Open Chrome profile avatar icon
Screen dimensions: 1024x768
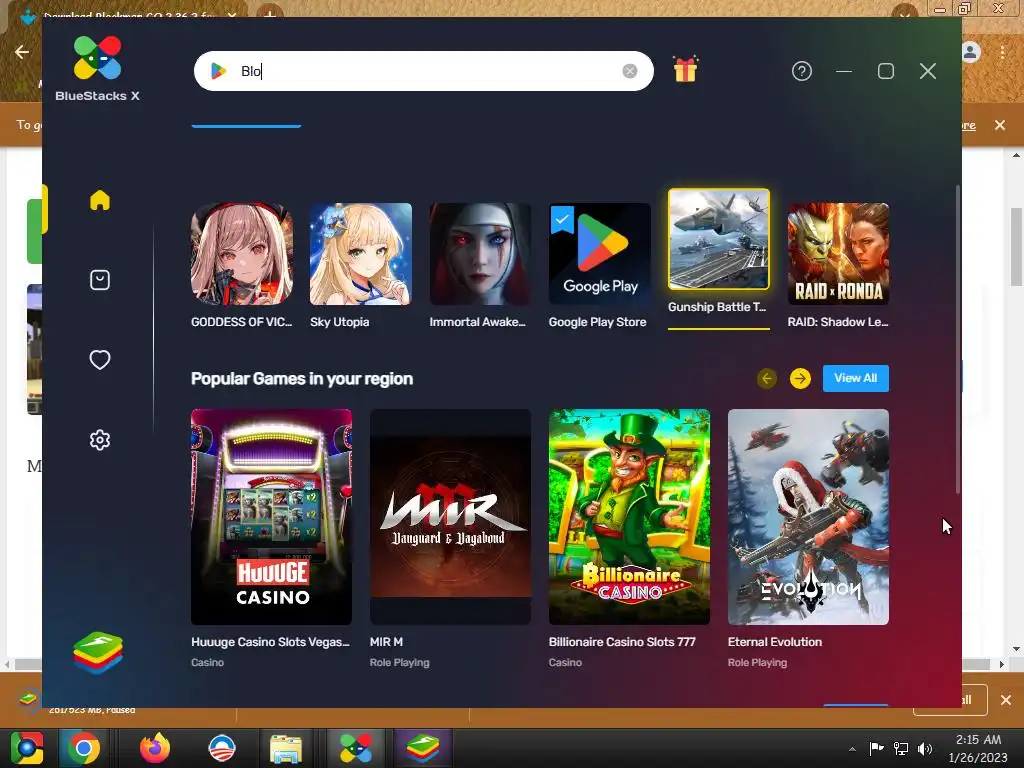click(x=970, y=52)
